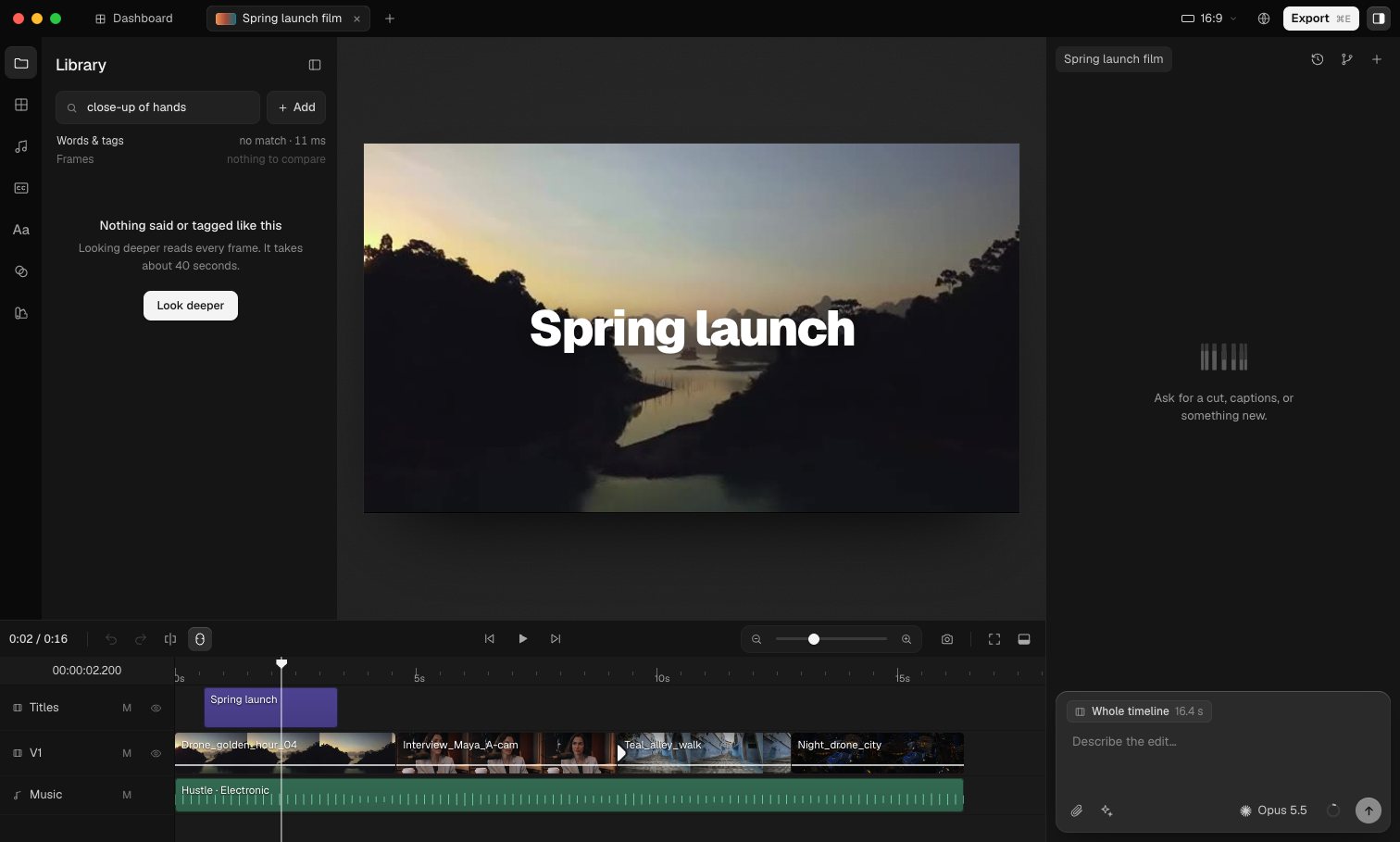Mute the V1 track
The width and height of the screenshot is (1400, 842).
127,753
